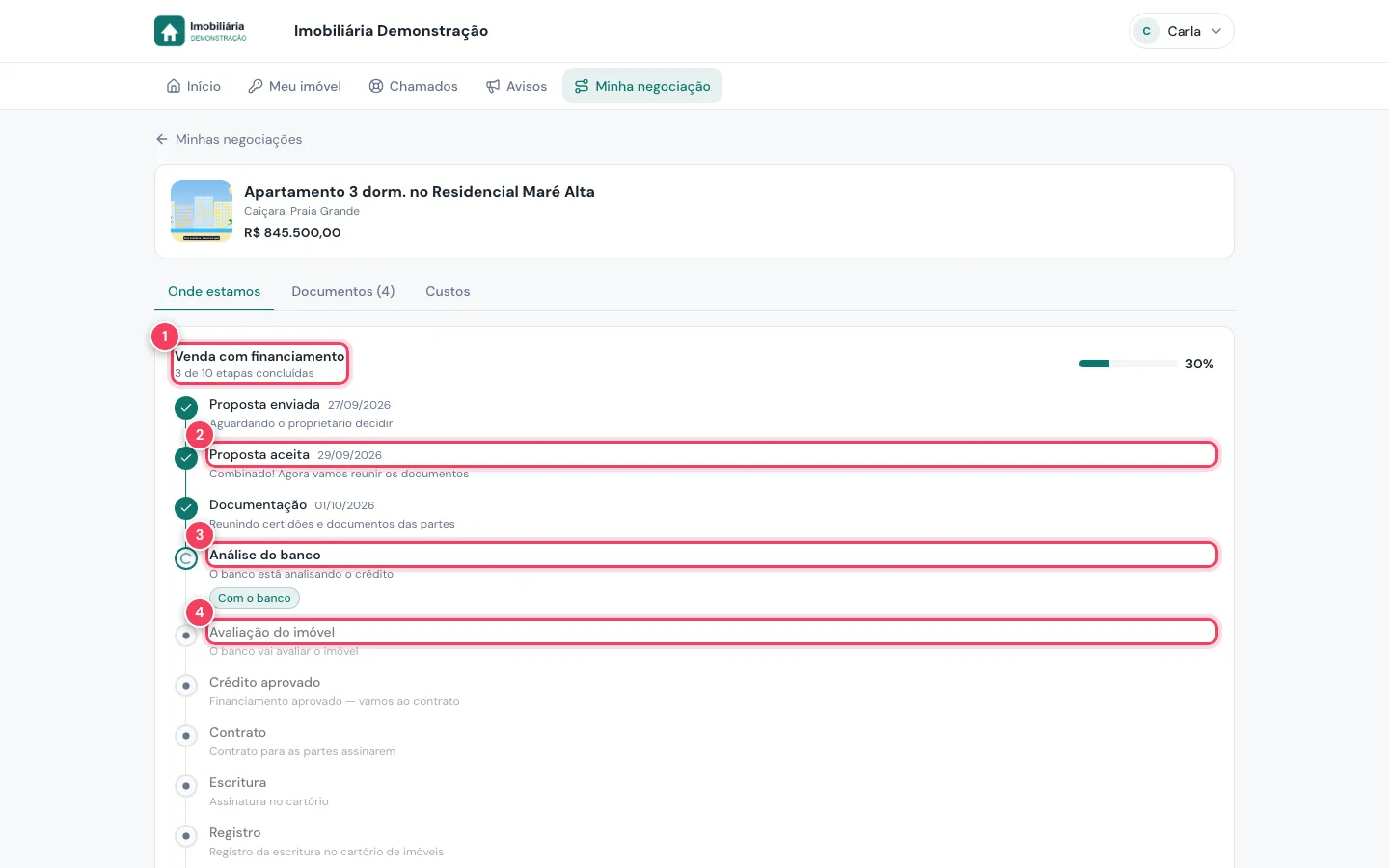The height and width of the screenshot is (868, 1389).
Task: Open the Carla user menu chevron
Action: (1216, 31)
